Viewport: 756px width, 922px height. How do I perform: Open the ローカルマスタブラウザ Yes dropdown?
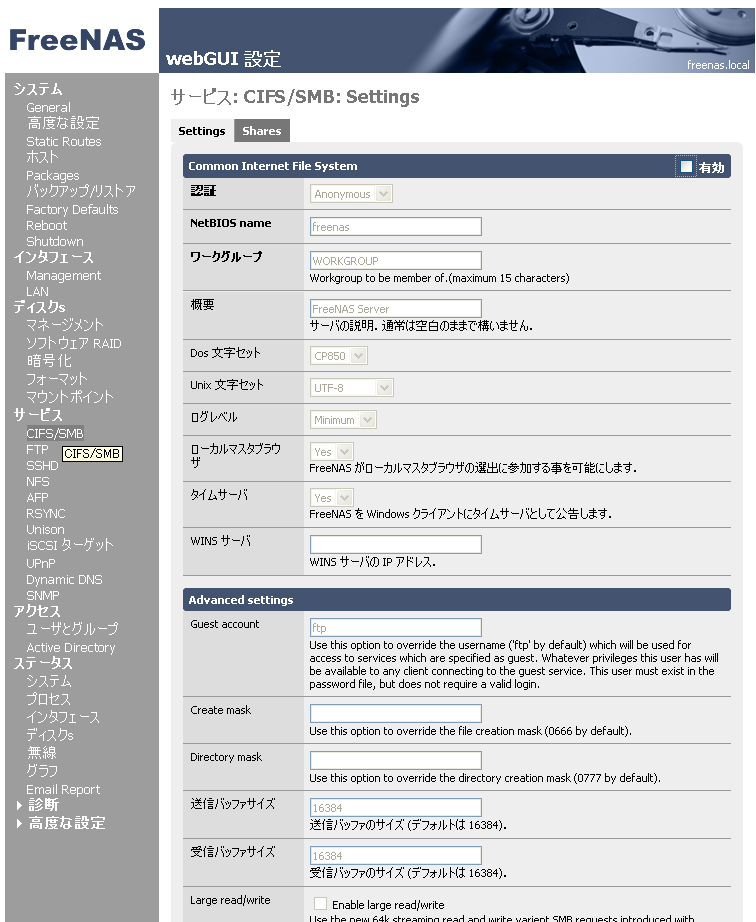coord(332,452)
